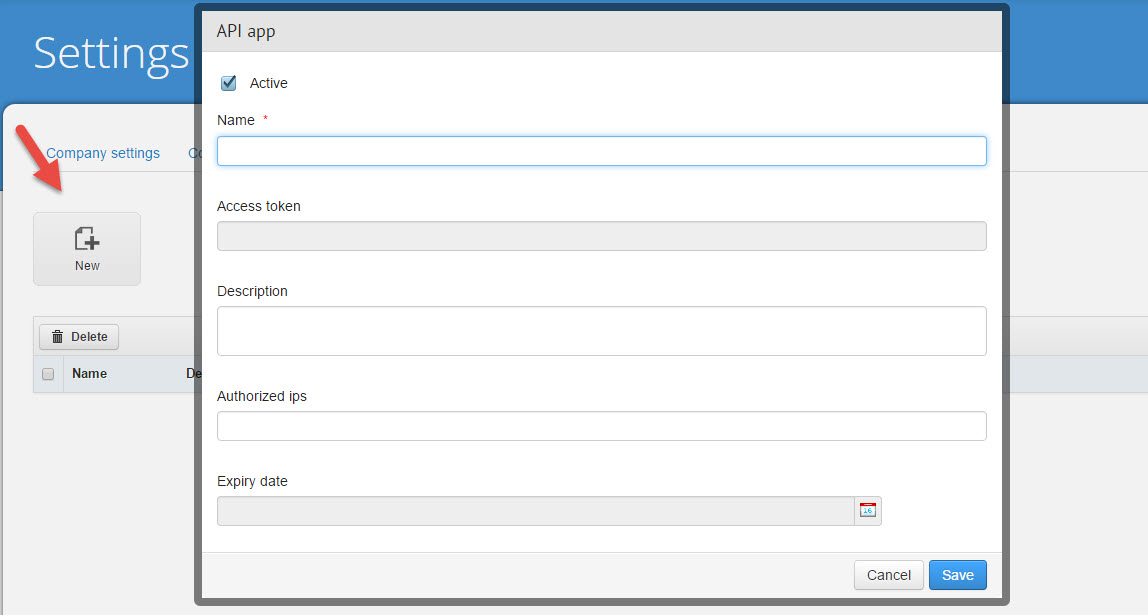This screenshot has width=1148, height=615.
Task: Click the Name column header
Action: click(89, 373)
